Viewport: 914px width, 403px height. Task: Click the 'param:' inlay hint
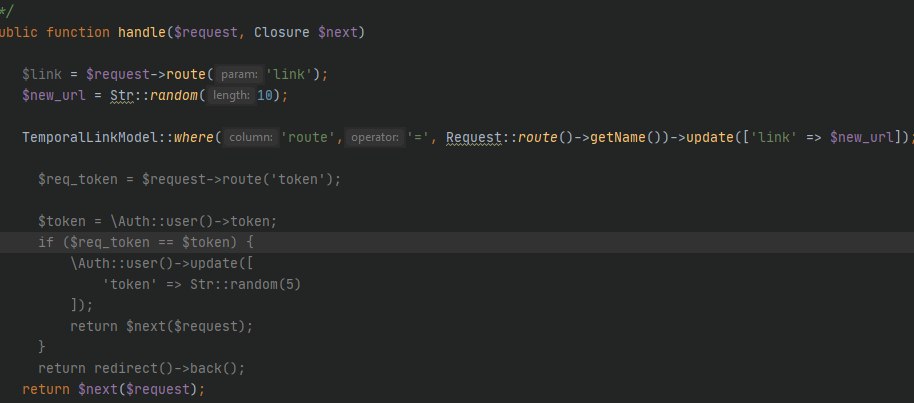click(240, 75)
